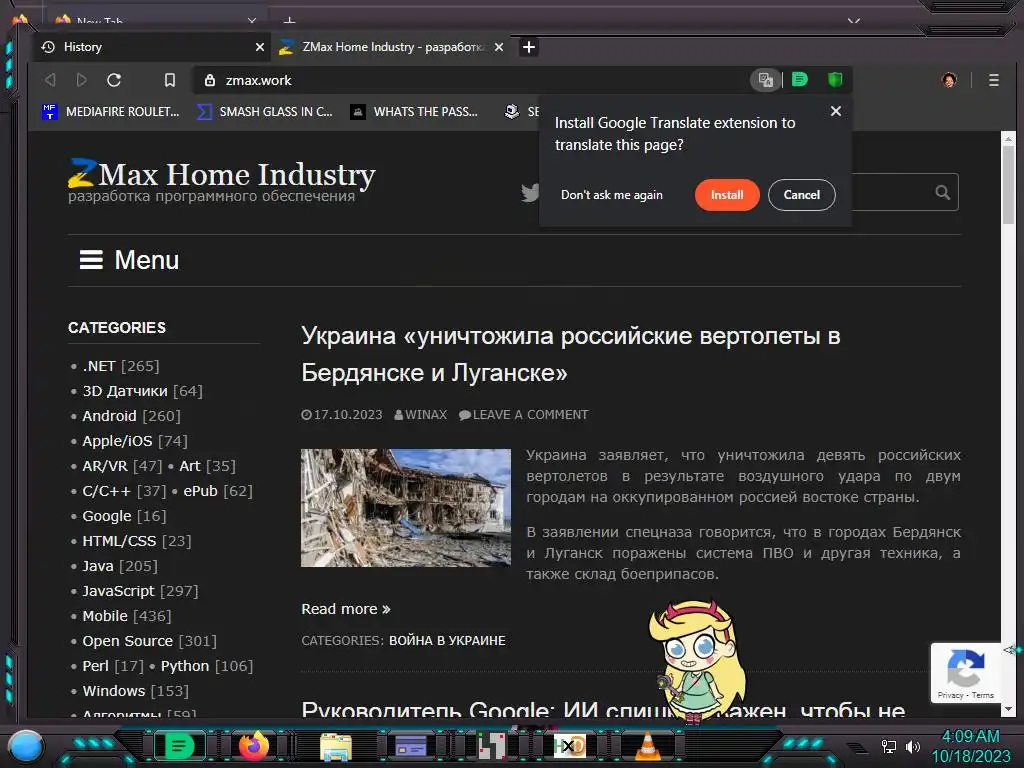This screenshot has height=768, width=1024.
Task: Choose Don't ask me again
Action: pos(612,195)
